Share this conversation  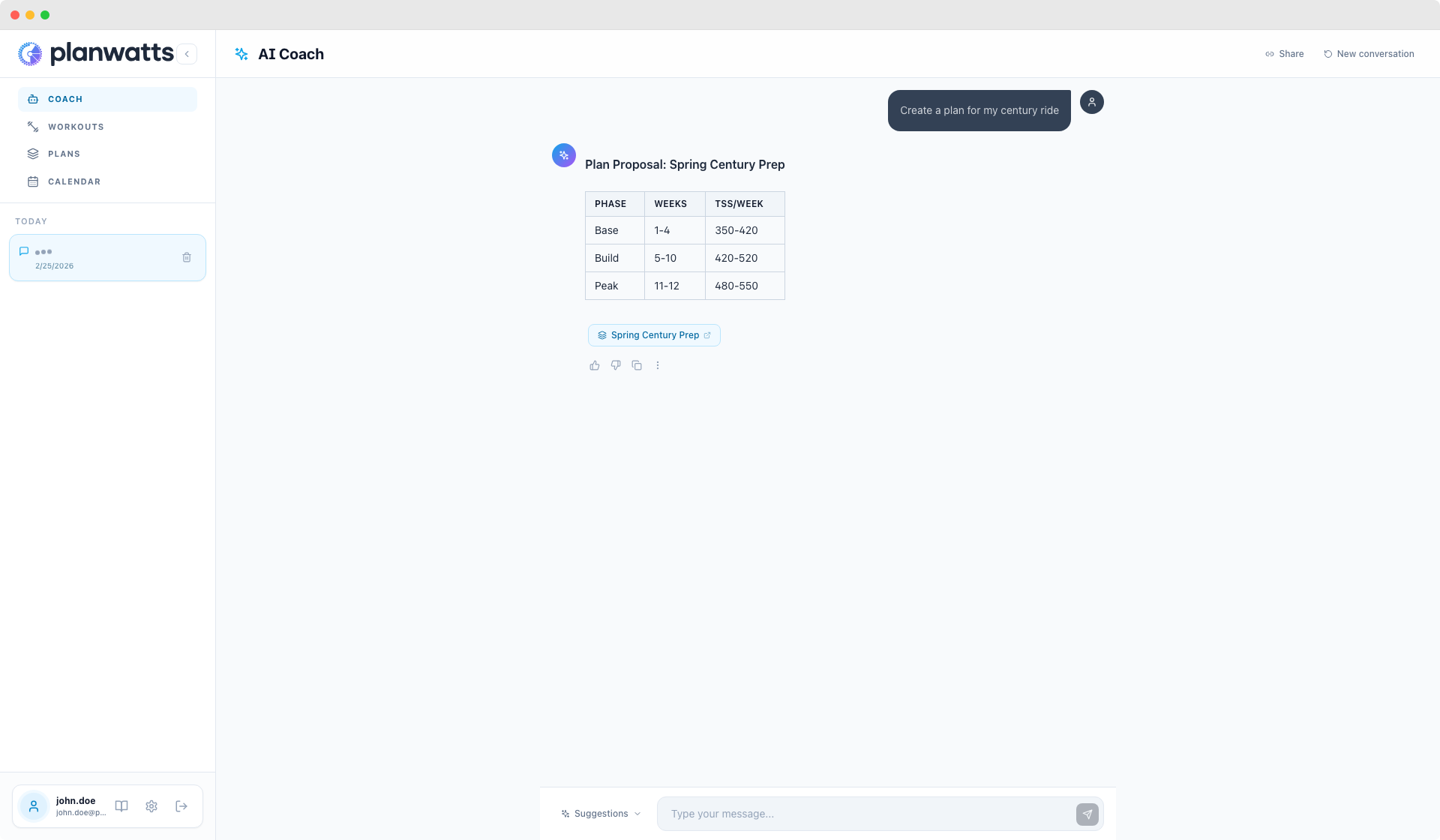point(1284,54)
